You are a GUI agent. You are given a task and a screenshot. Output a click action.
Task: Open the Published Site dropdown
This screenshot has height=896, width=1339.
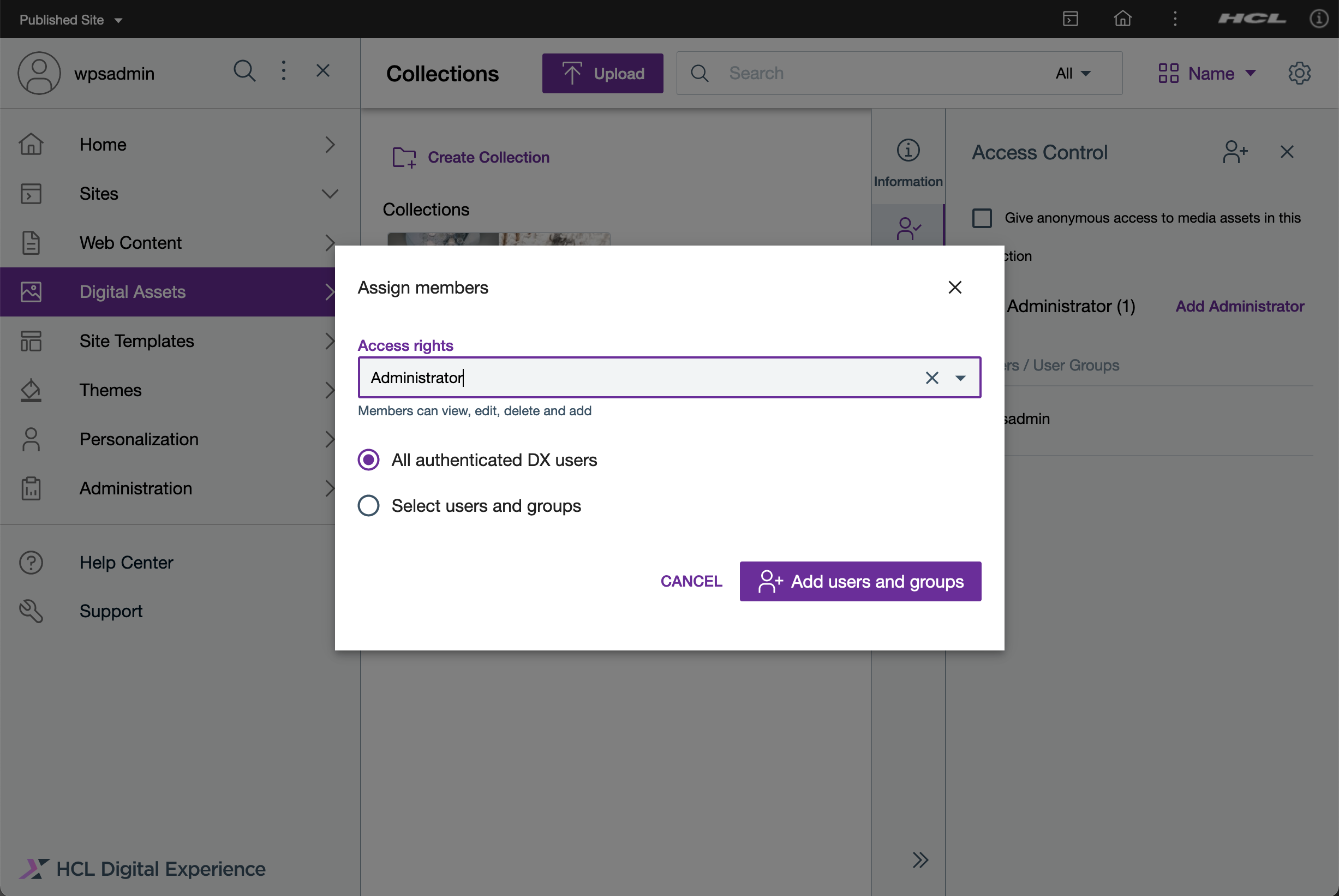[x=71, y=20]
